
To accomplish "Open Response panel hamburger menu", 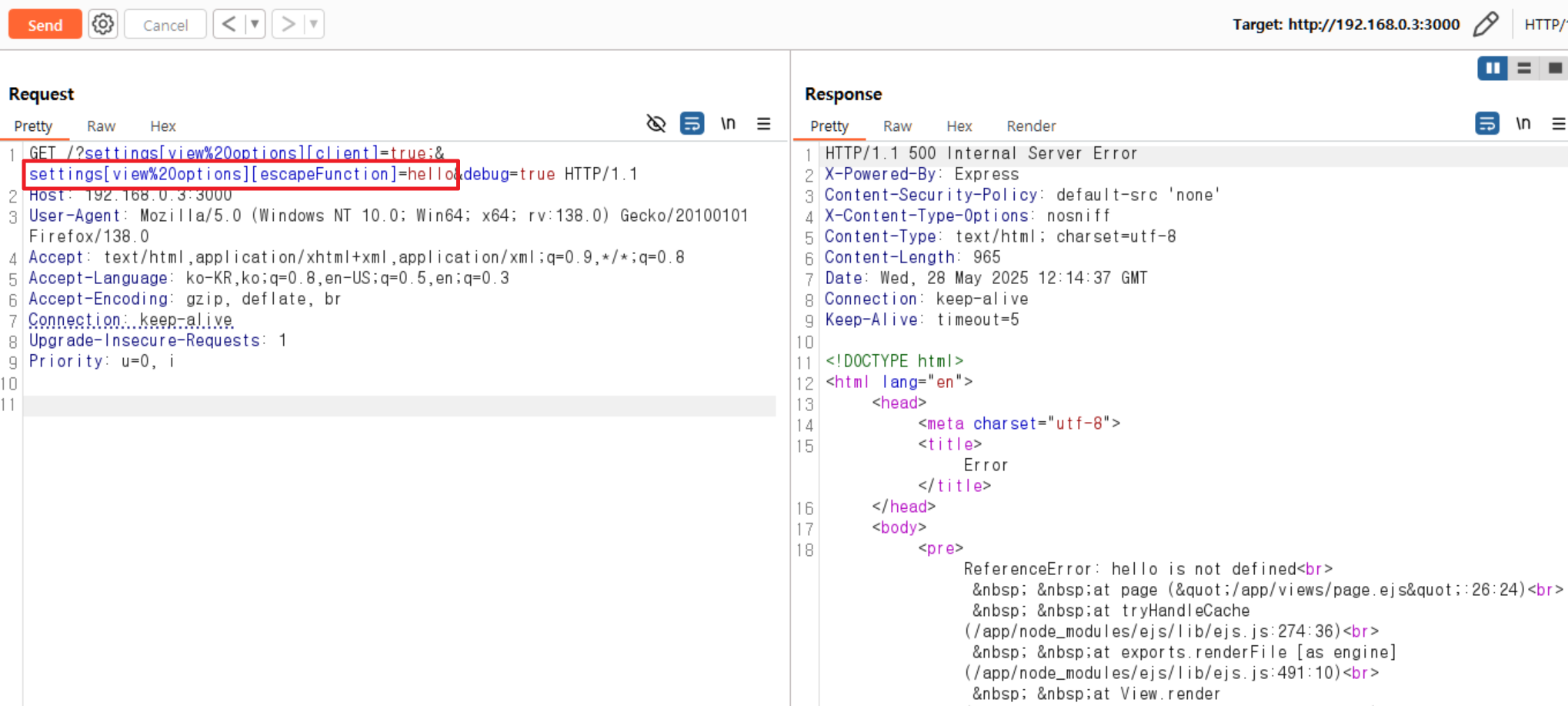I will (x=1558, y=123).
